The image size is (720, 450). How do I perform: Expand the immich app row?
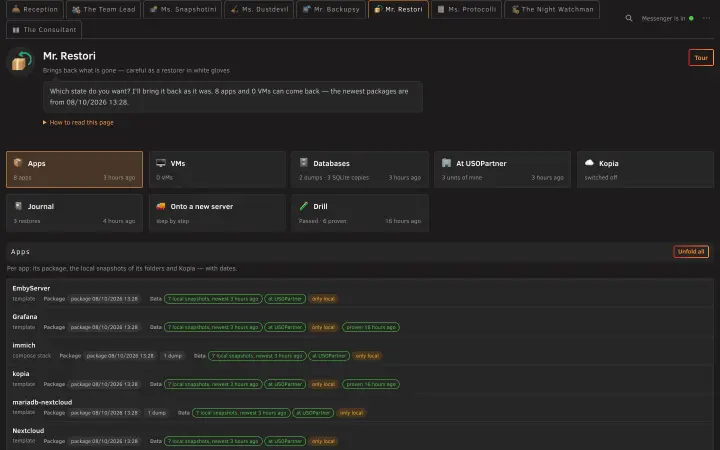(360, 350)
